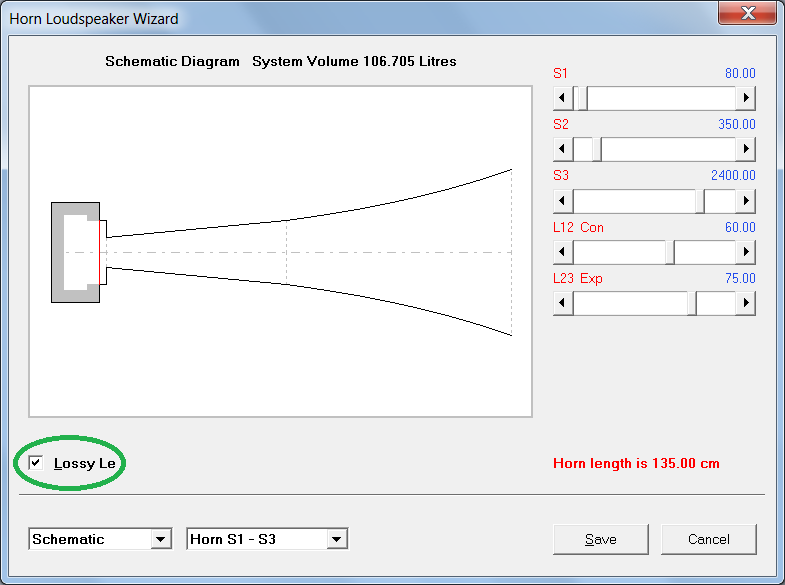Click the L23 Exp label

578,278
